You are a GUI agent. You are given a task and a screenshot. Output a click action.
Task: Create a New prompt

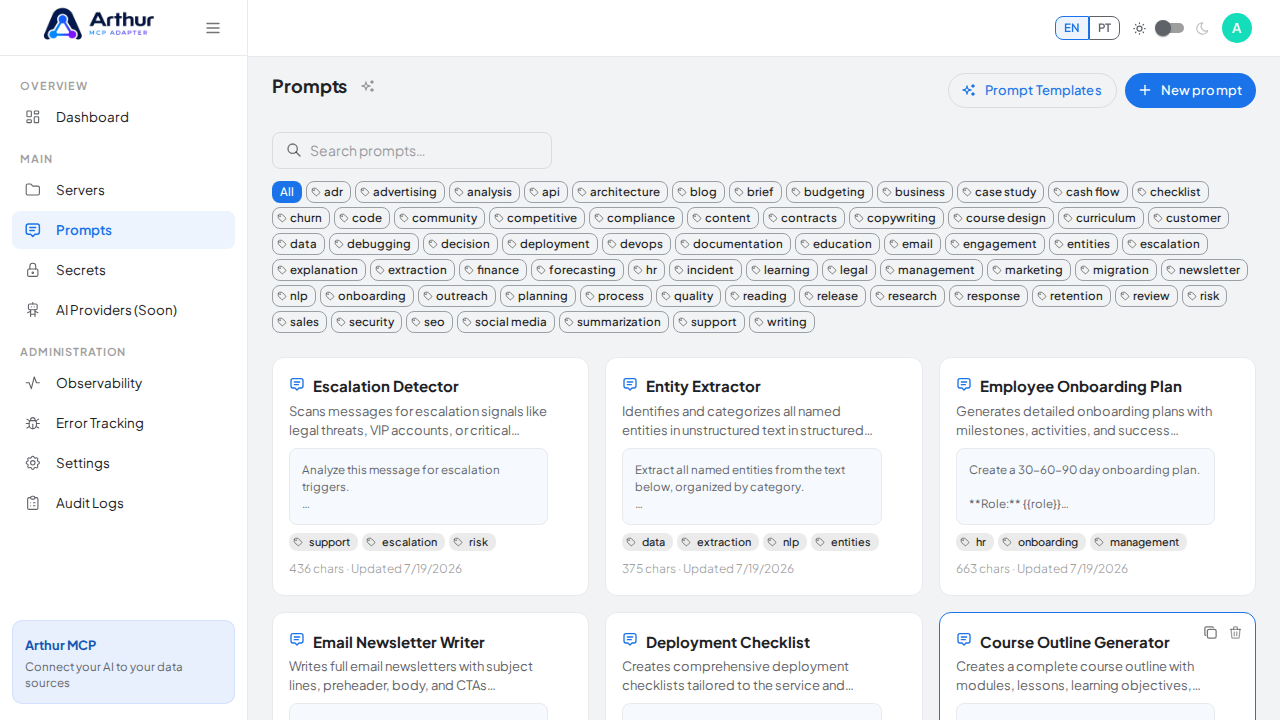point(1190,90)
